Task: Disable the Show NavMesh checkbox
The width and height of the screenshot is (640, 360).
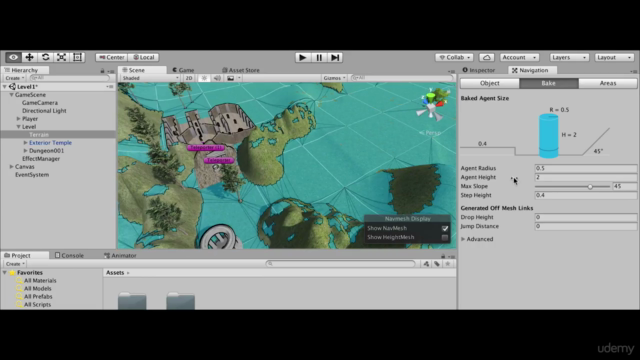Action: tap(445, 229)
